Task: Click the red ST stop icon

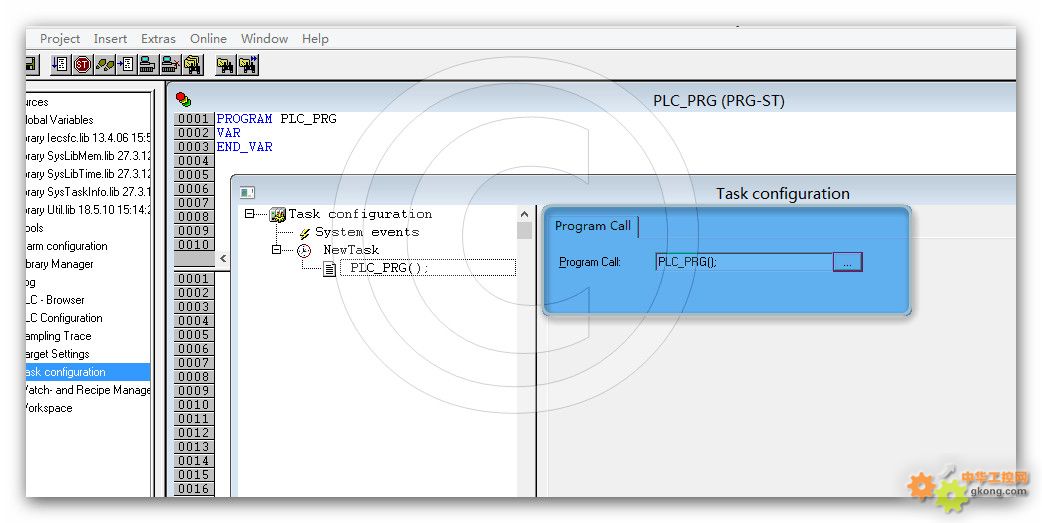Action: tap(82, 65)
